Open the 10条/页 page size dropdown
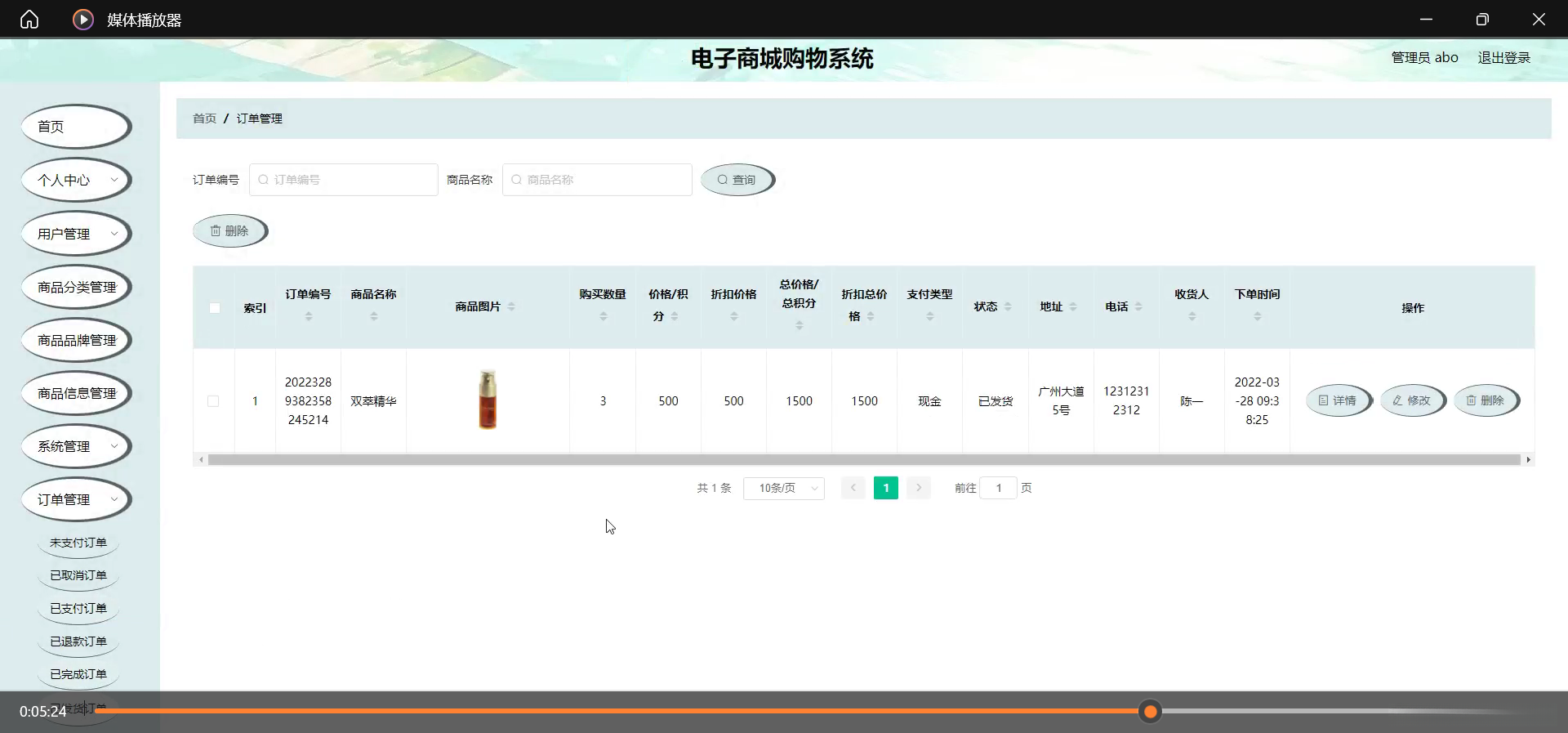 click(784, 488)
